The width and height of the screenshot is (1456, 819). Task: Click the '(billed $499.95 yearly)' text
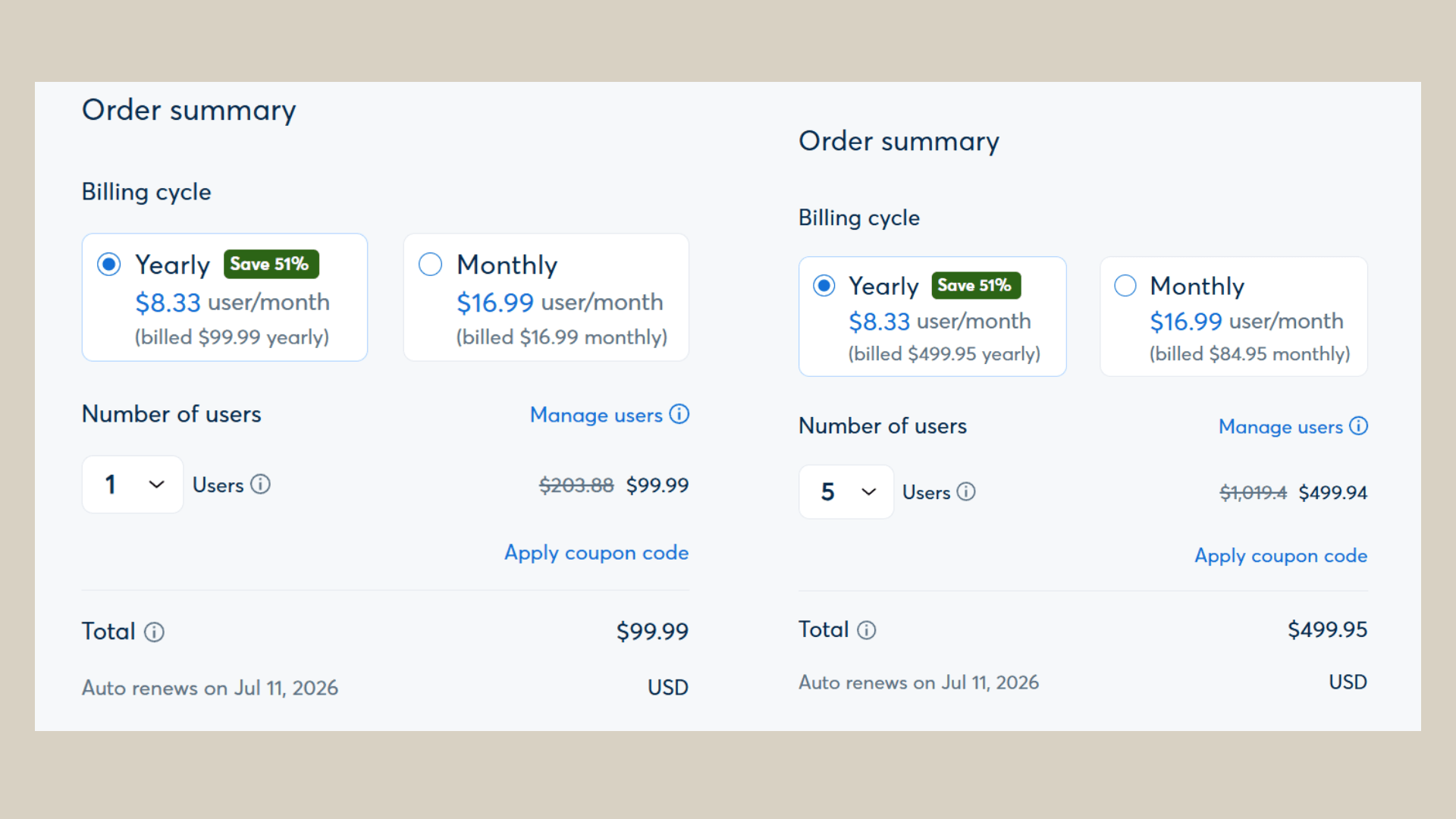[x=944, y=353]
